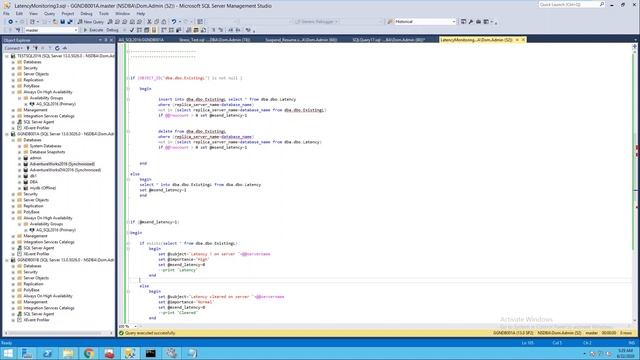This screenshot has width=640, height=360.
Task: Click the Copy icon in toolbar
Action: (157, 22)
